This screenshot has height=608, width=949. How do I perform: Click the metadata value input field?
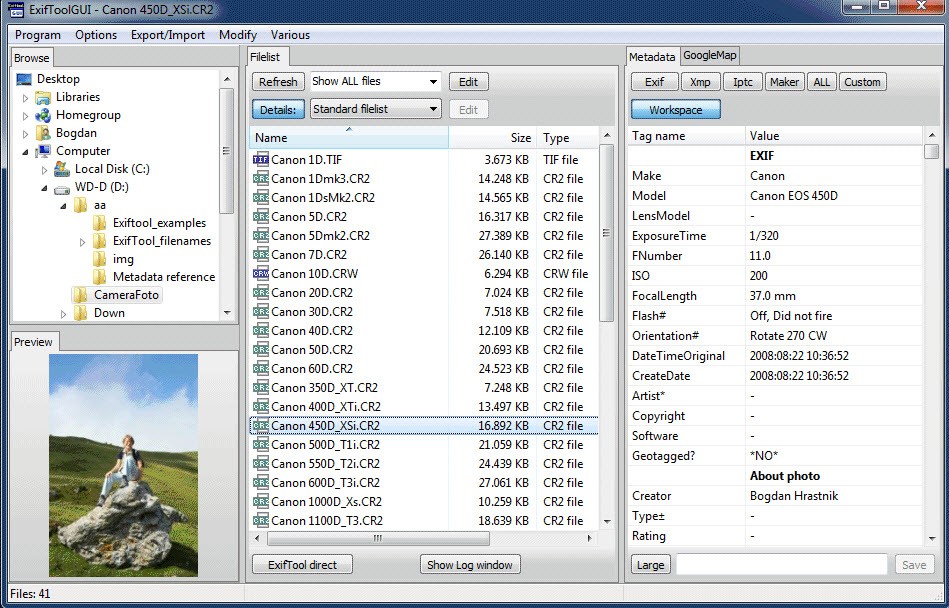coord(781,564)
